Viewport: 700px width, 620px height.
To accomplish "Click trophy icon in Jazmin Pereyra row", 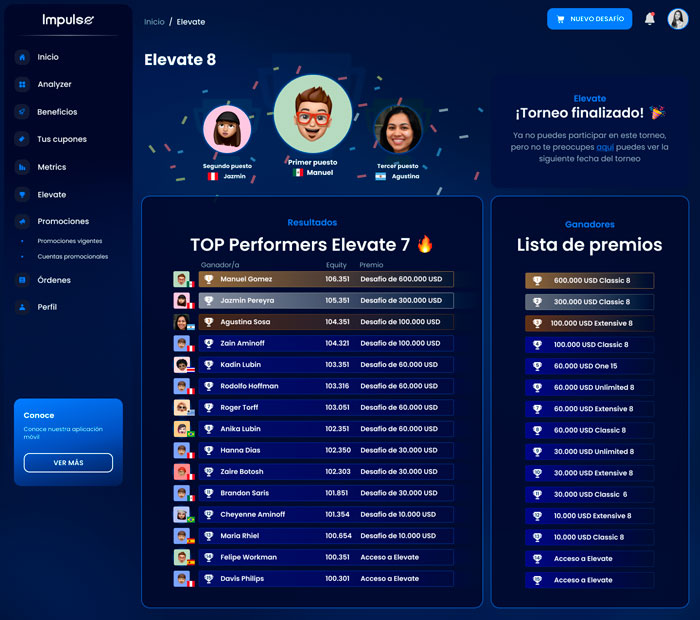I will pyautogui.click(x=208, y=300).
